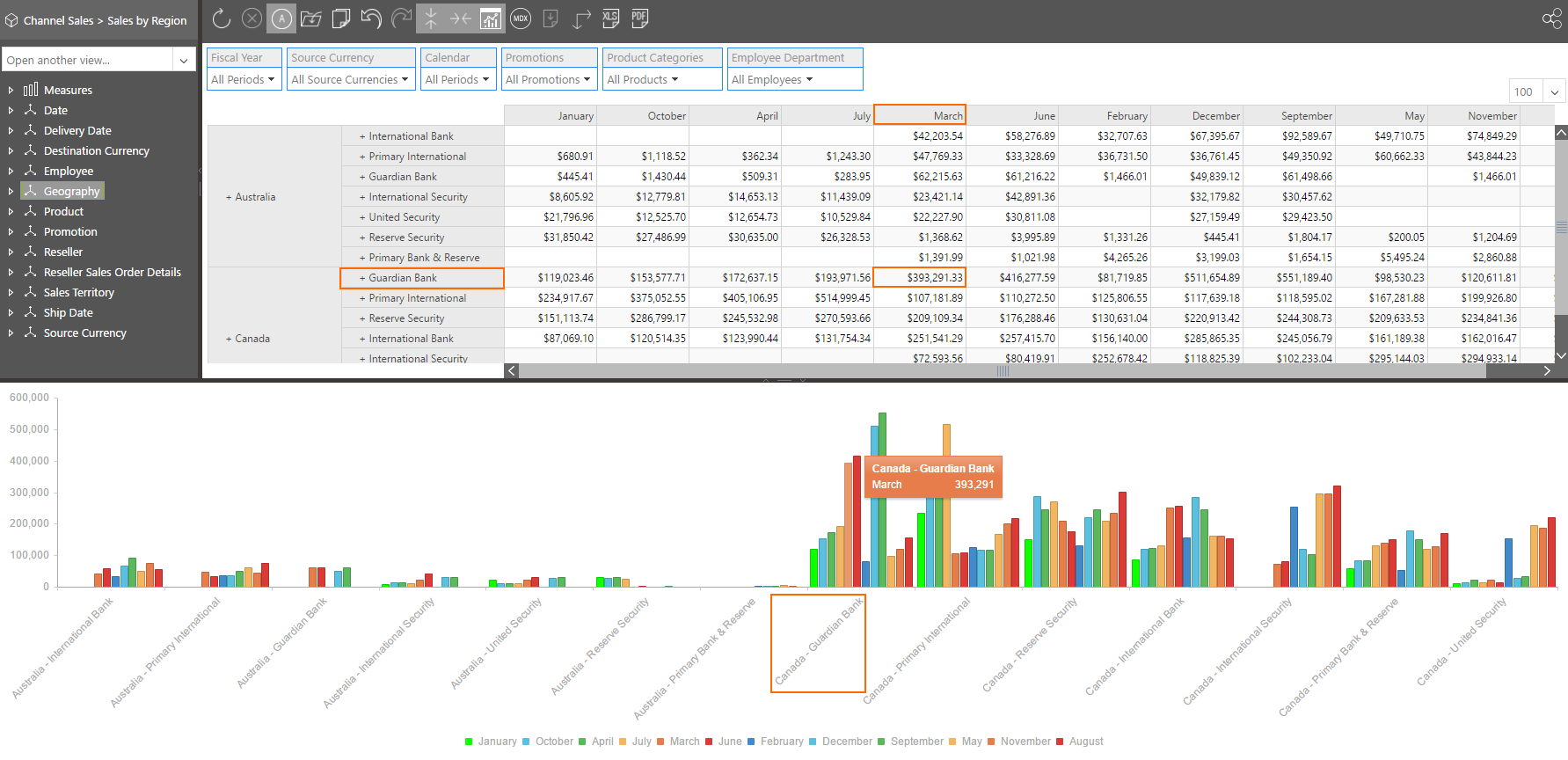Click the hierarchy icon beside Ship Date
This screenshot has width=1568, height=760.
[31, 312]
